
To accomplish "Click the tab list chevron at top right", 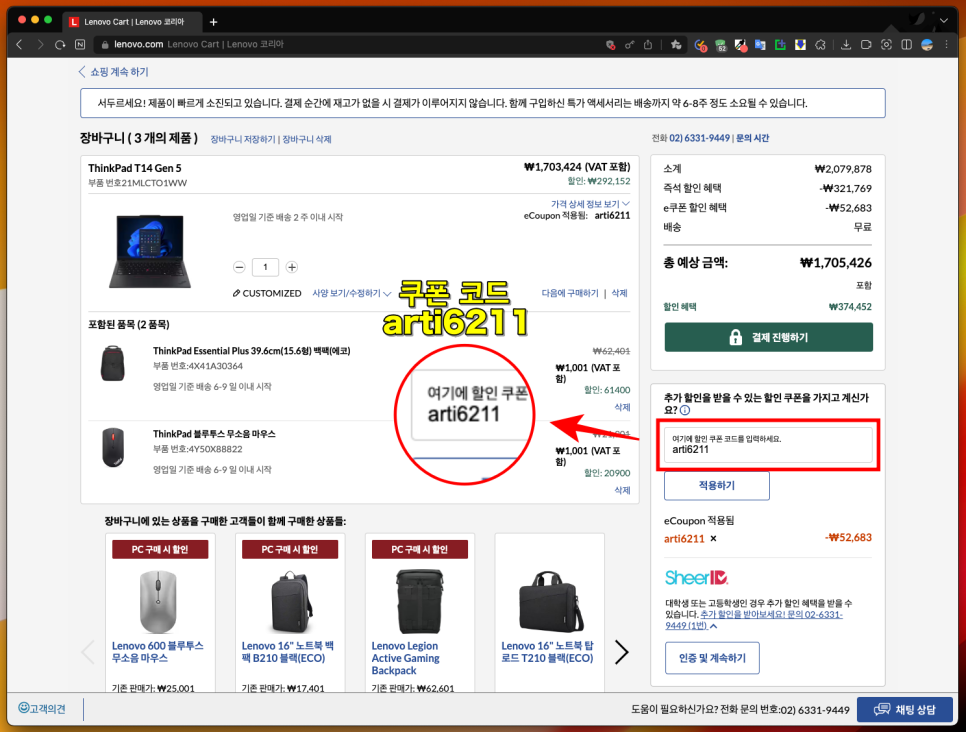I will tap(944, 20).
